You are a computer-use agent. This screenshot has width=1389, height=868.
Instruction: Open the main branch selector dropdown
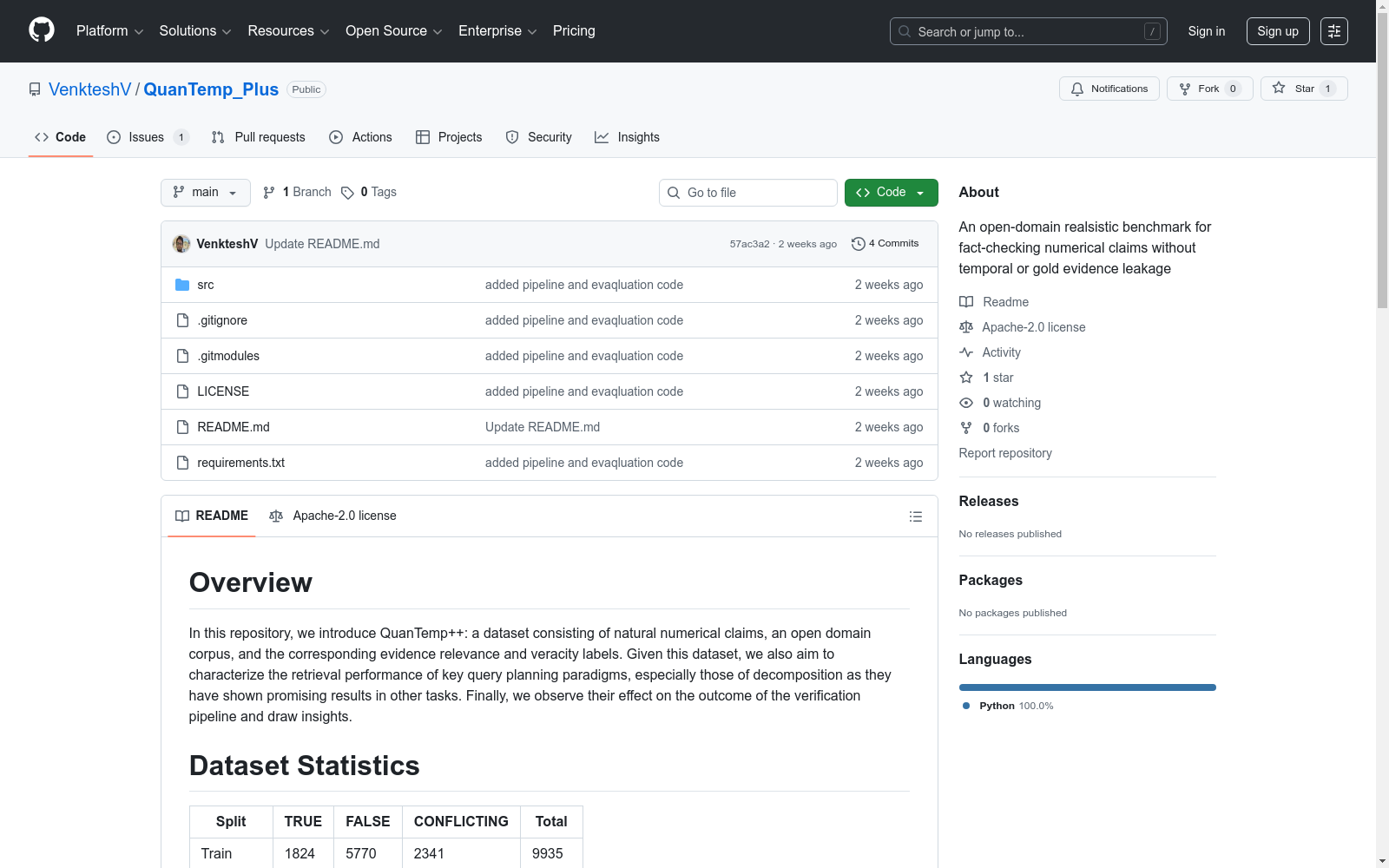206,193
